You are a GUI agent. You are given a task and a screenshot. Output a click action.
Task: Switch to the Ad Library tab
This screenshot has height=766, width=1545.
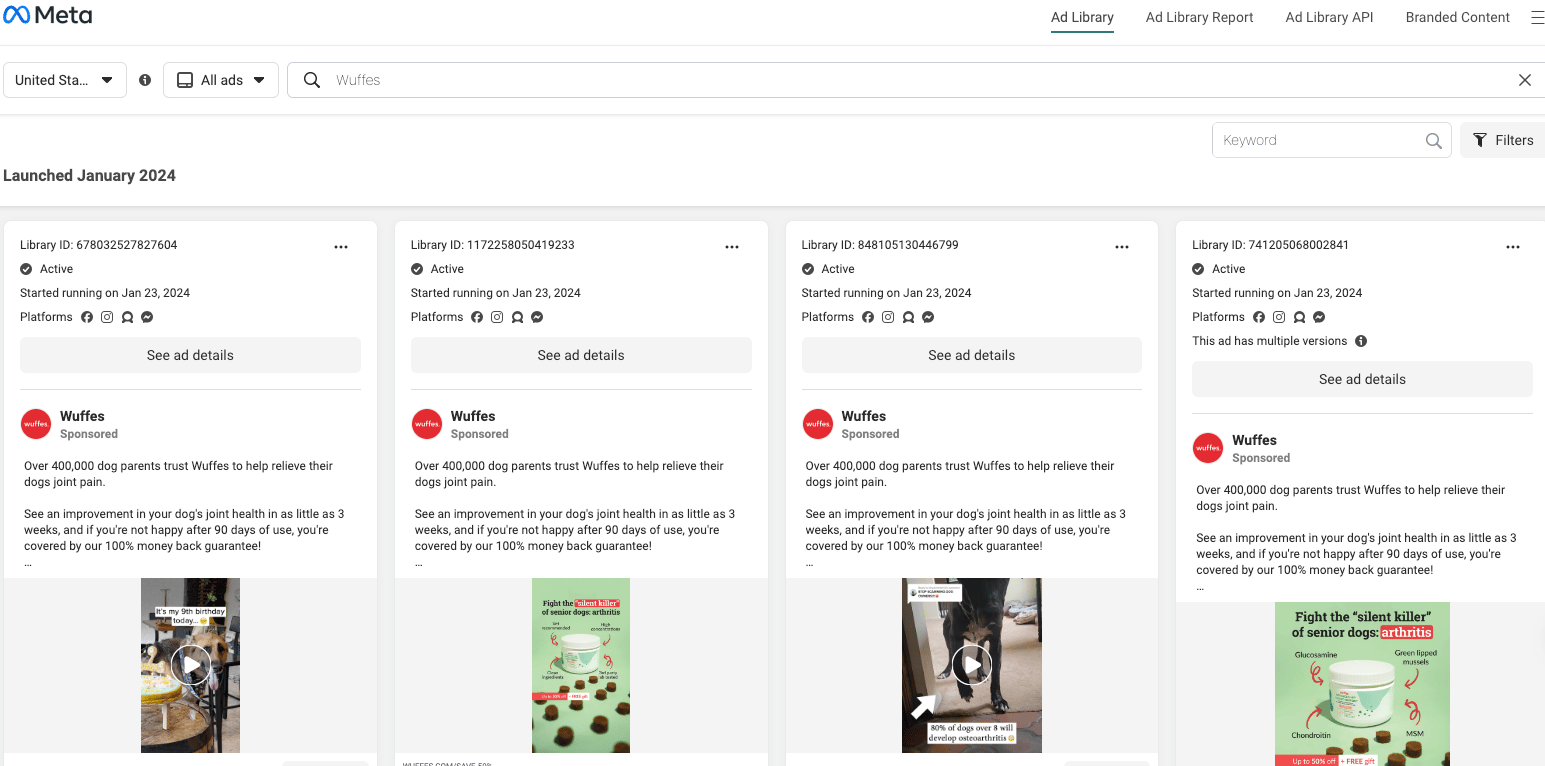1082,17
